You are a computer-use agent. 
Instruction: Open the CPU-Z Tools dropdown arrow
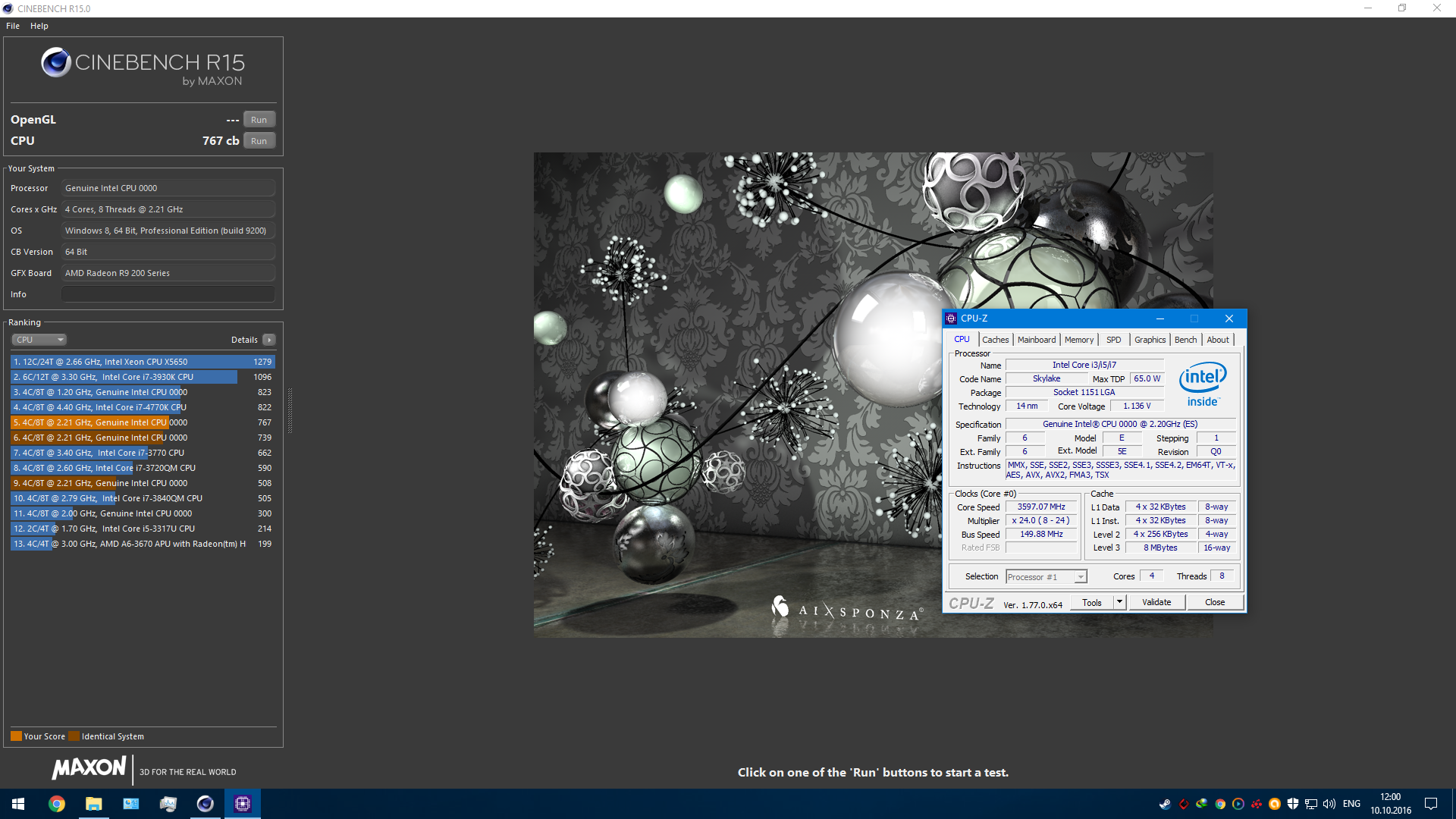tap(1119, 602)
